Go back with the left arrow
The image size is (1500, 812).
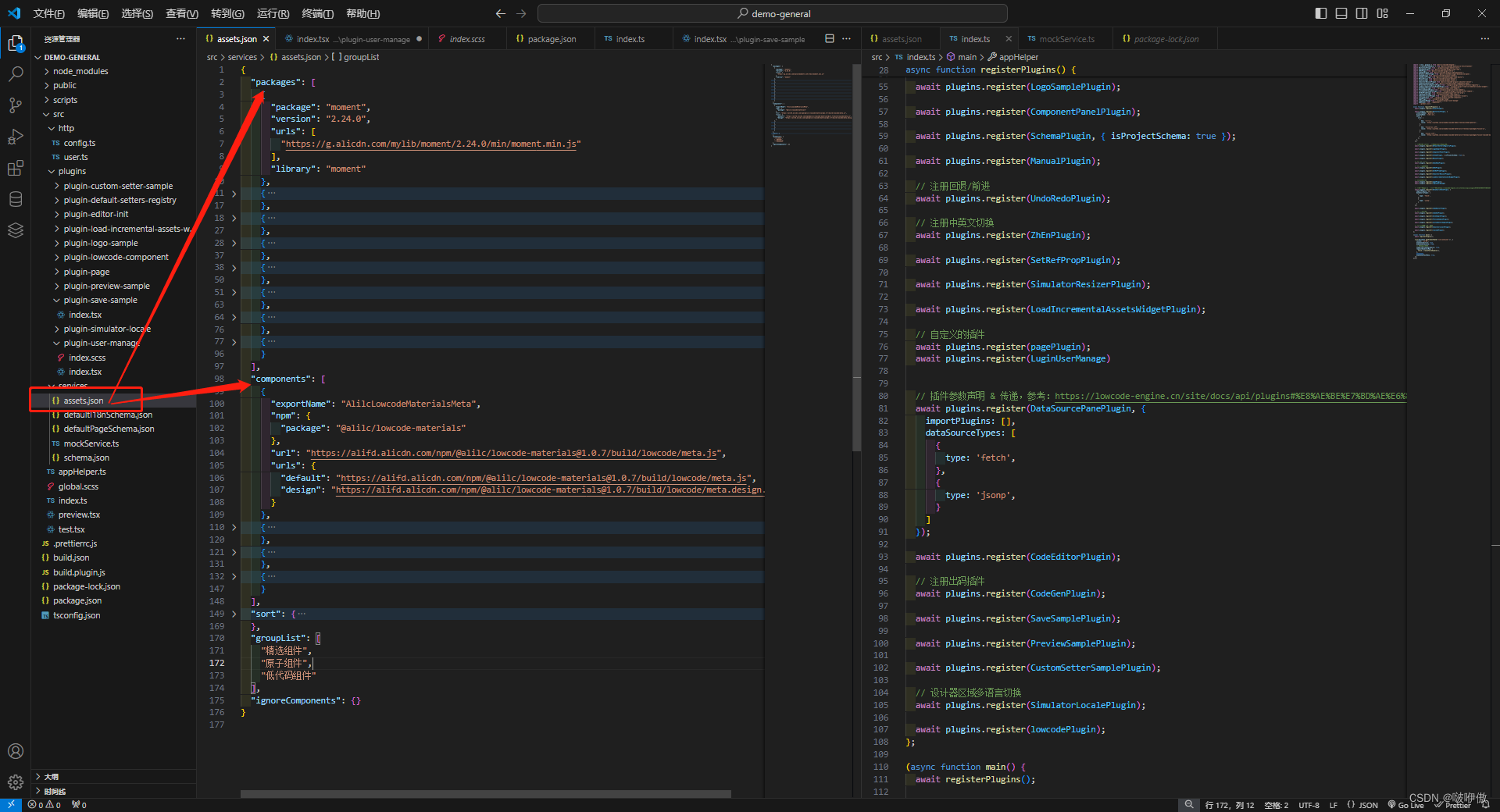[501, 13]
